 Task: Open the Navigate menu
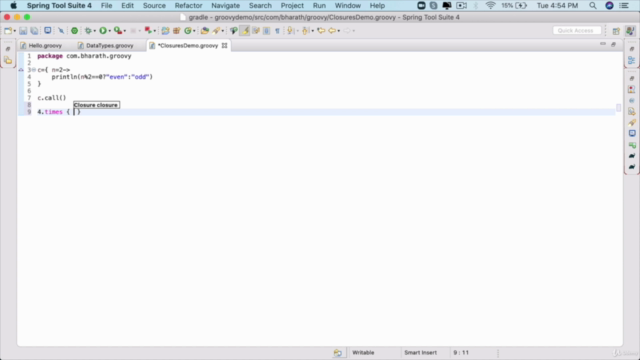[x=225, y=6]
